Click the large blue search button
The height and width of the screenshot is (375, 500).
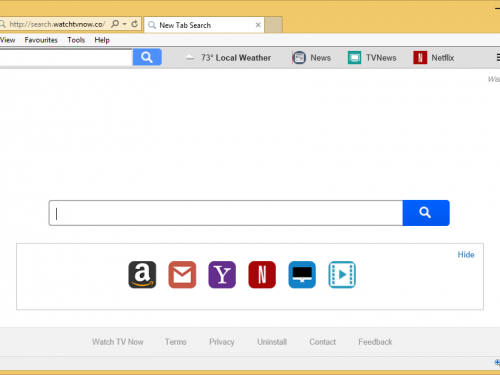pos(426,213)
